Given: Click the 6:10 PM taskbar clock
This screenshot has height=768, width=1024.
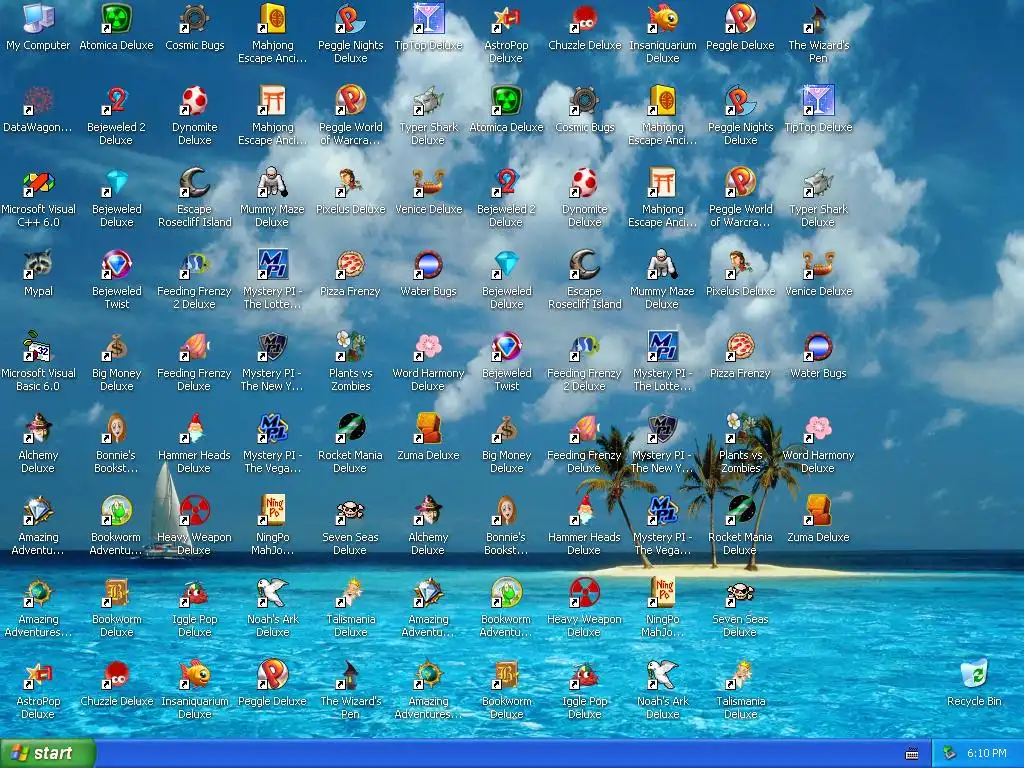Looking at the screenshot, I should 987,754.
